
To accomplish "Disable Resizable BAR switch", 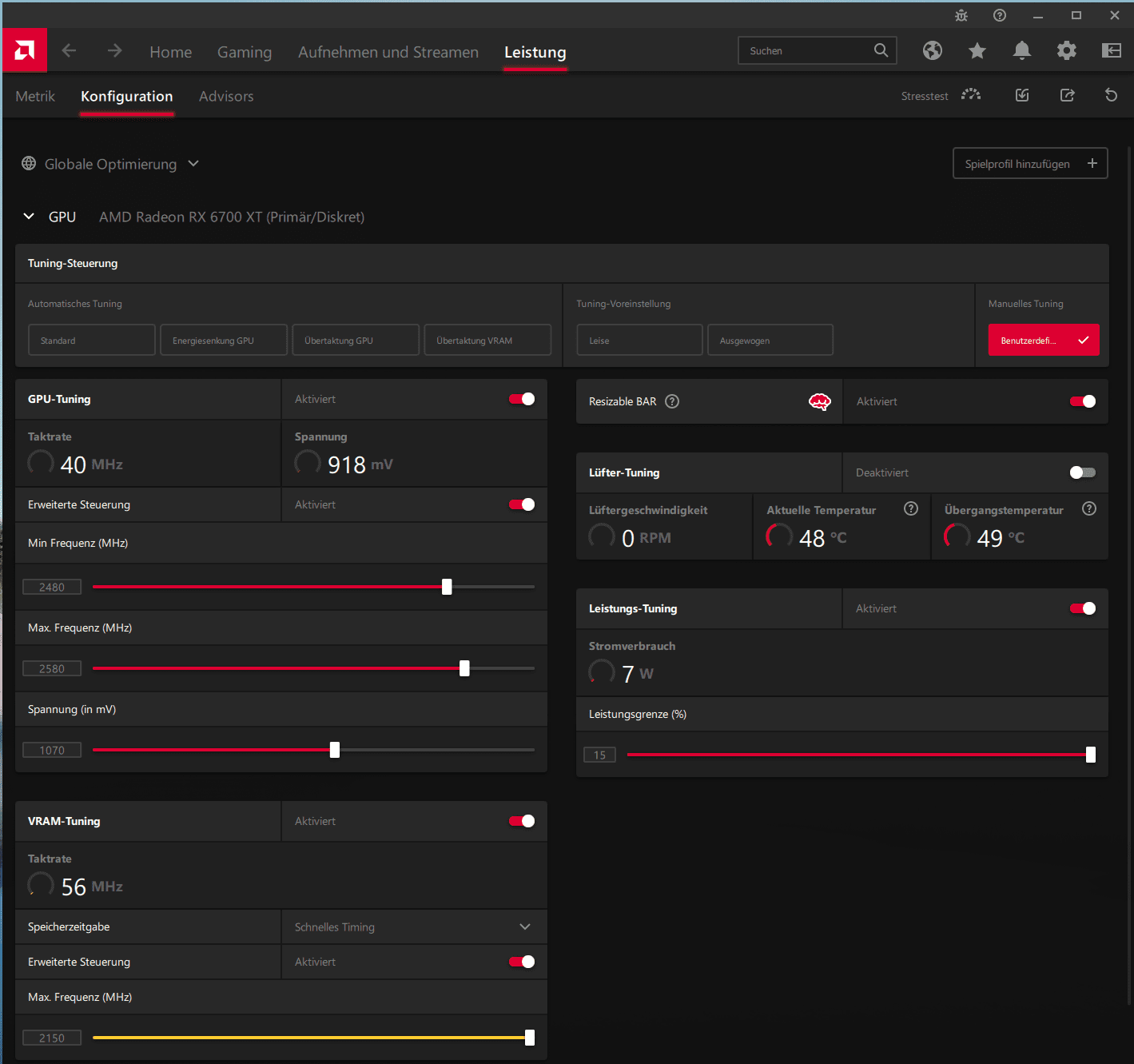I will coord(1083,401).
